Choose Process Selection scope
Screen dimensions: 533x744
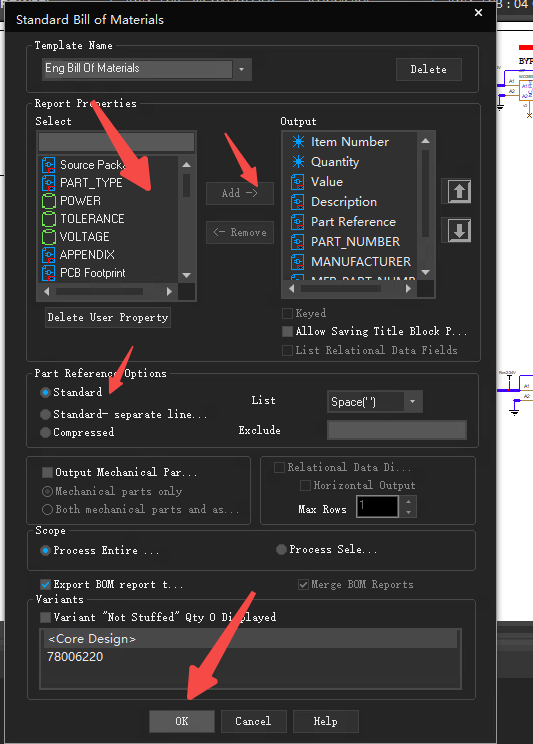coord(281,549)
